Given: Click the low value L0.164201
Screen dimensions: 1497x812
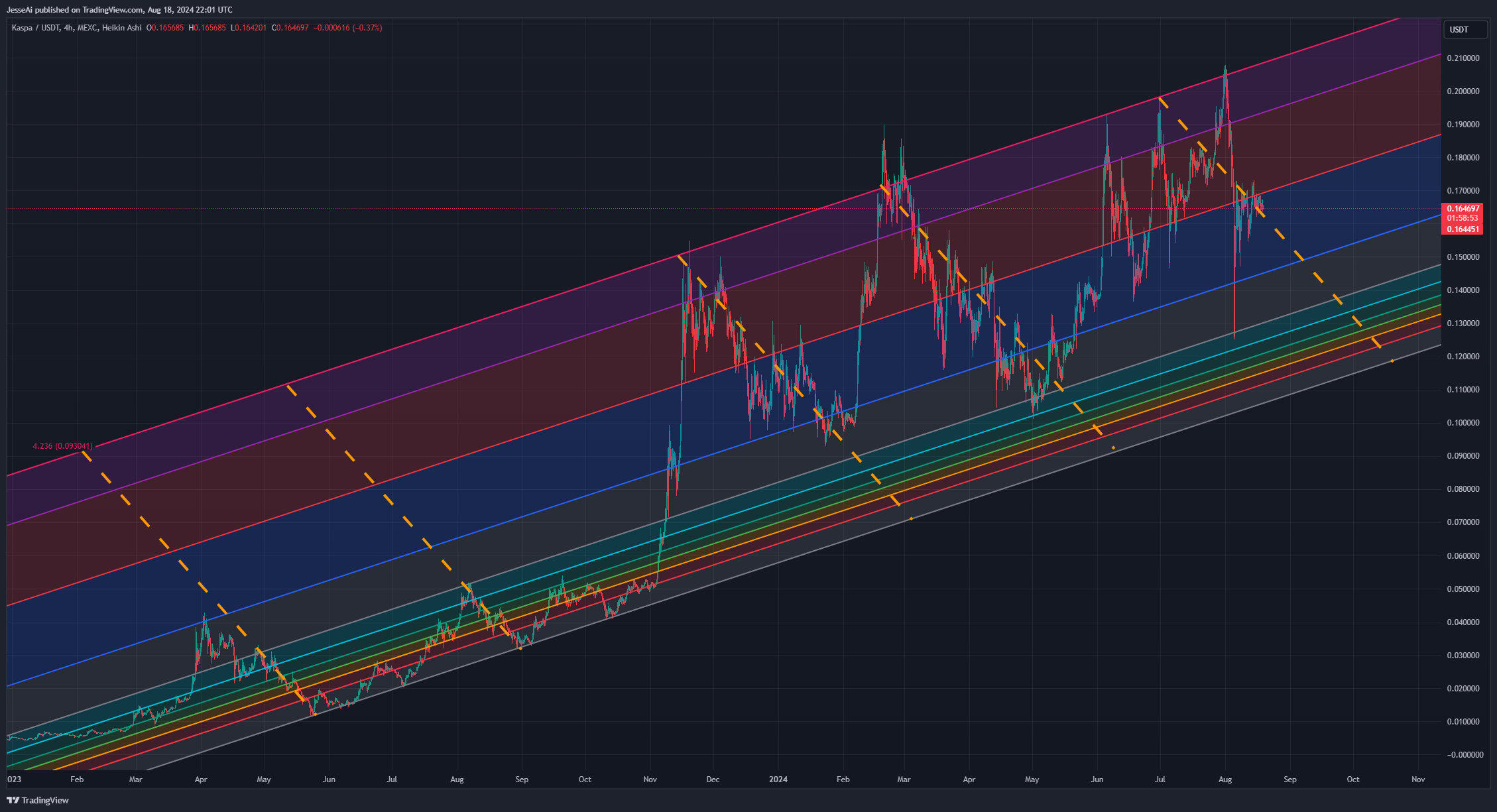Looking at the screenshot, I should [249, 28].
